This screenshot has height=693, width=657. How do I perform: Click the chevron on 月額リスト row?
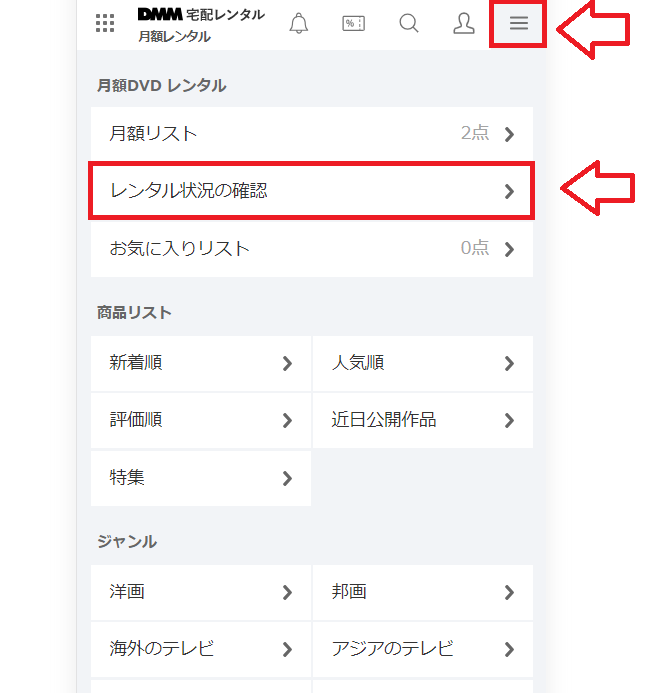(509, 134)
